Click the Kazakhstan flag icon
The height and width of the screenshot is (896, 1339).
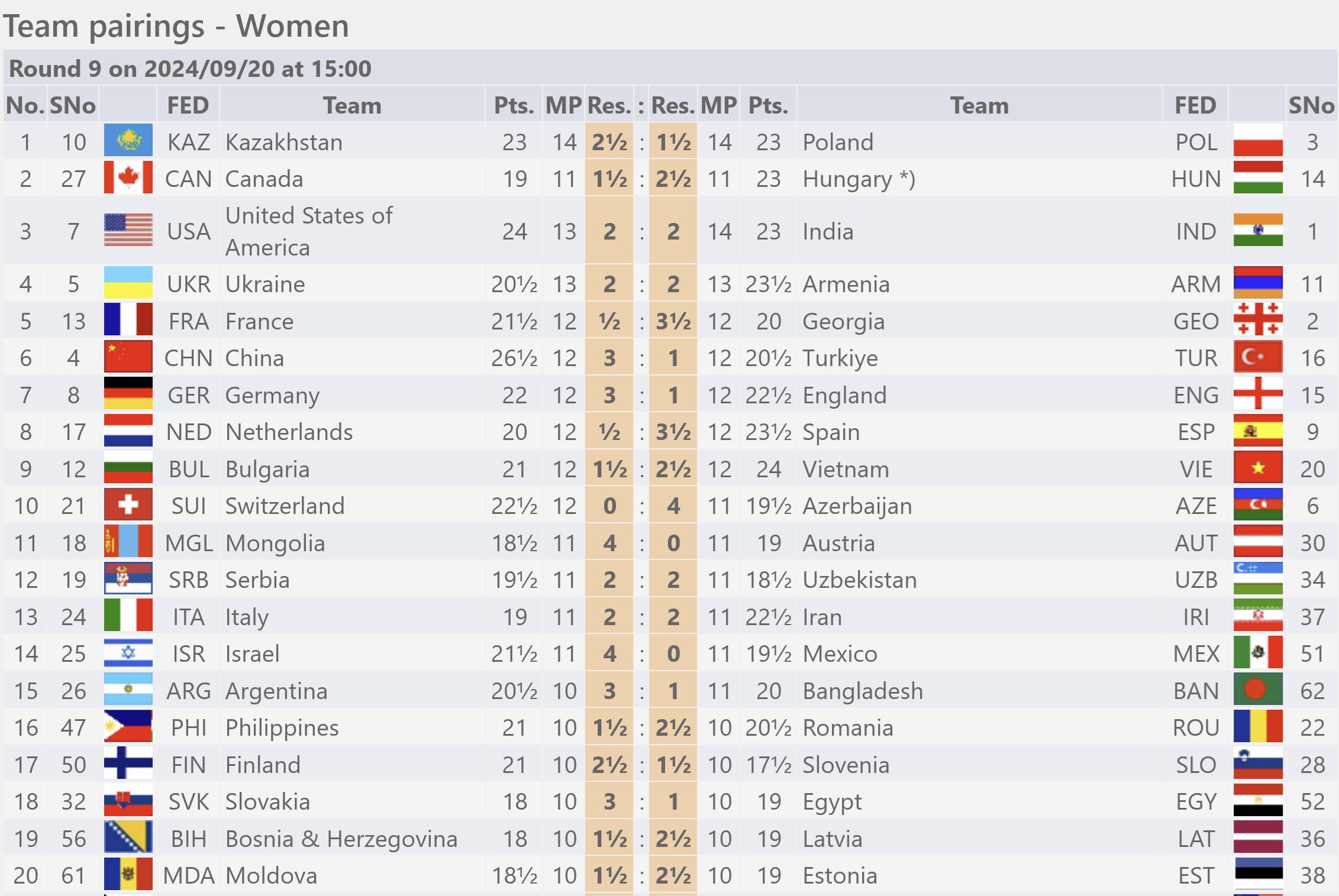[x=128, y=141]
